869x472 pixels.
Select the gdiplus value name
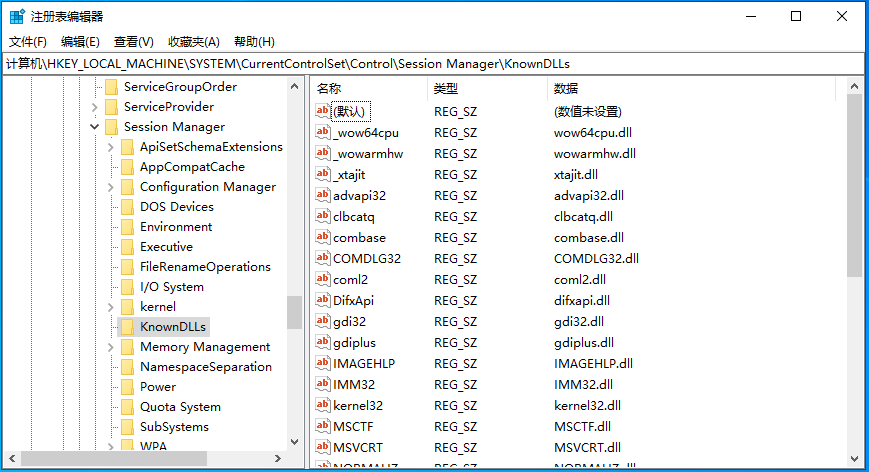(354, 343)
